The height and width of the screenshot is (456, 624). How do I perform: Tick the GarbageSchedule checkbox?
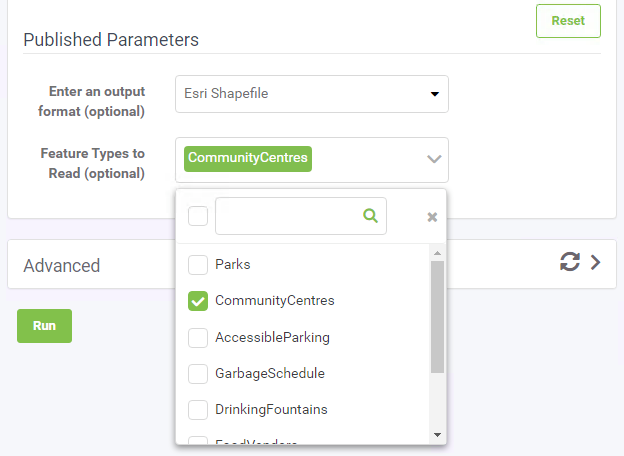[198, 374]
